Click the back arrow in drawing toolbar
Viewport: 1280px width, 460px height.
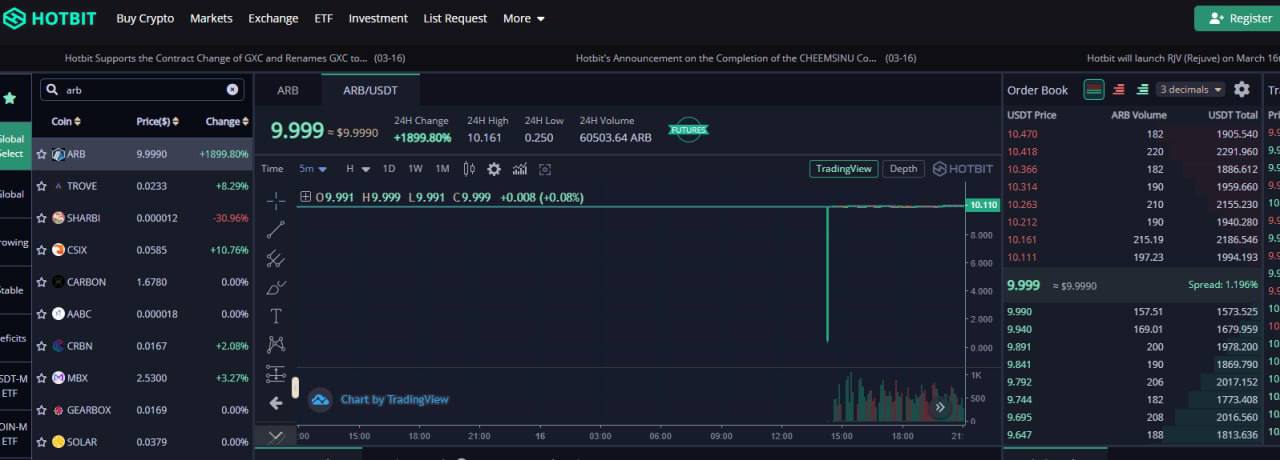point(276,403)
